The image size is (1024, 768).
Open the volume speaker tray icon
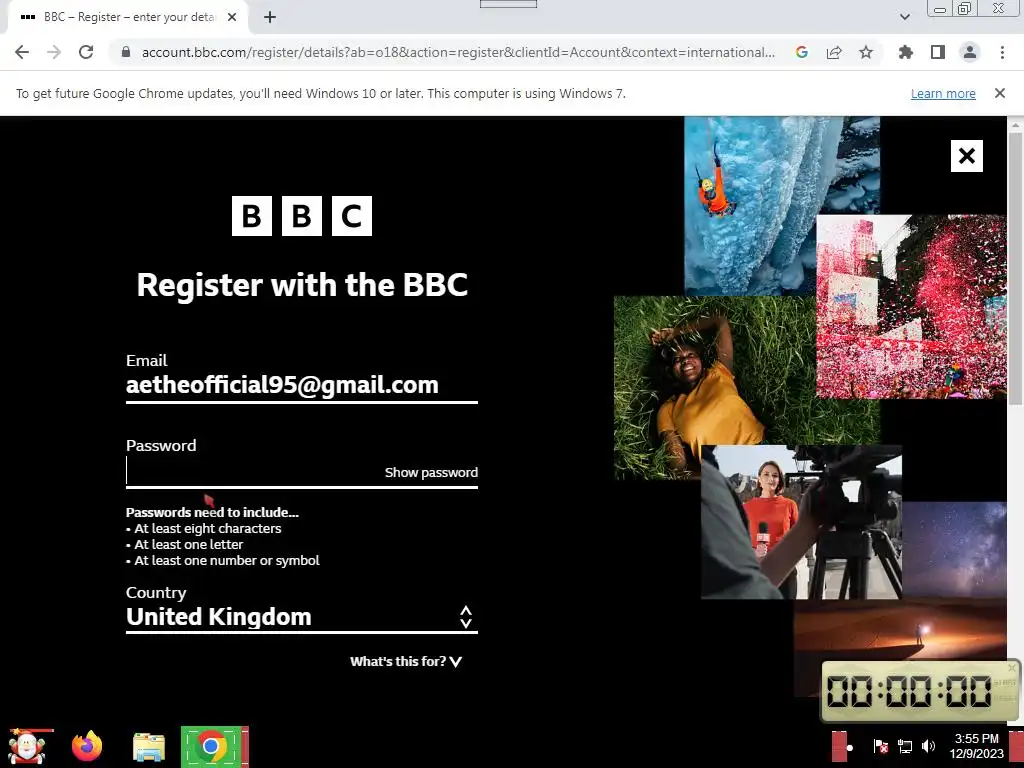pos(928,746)
